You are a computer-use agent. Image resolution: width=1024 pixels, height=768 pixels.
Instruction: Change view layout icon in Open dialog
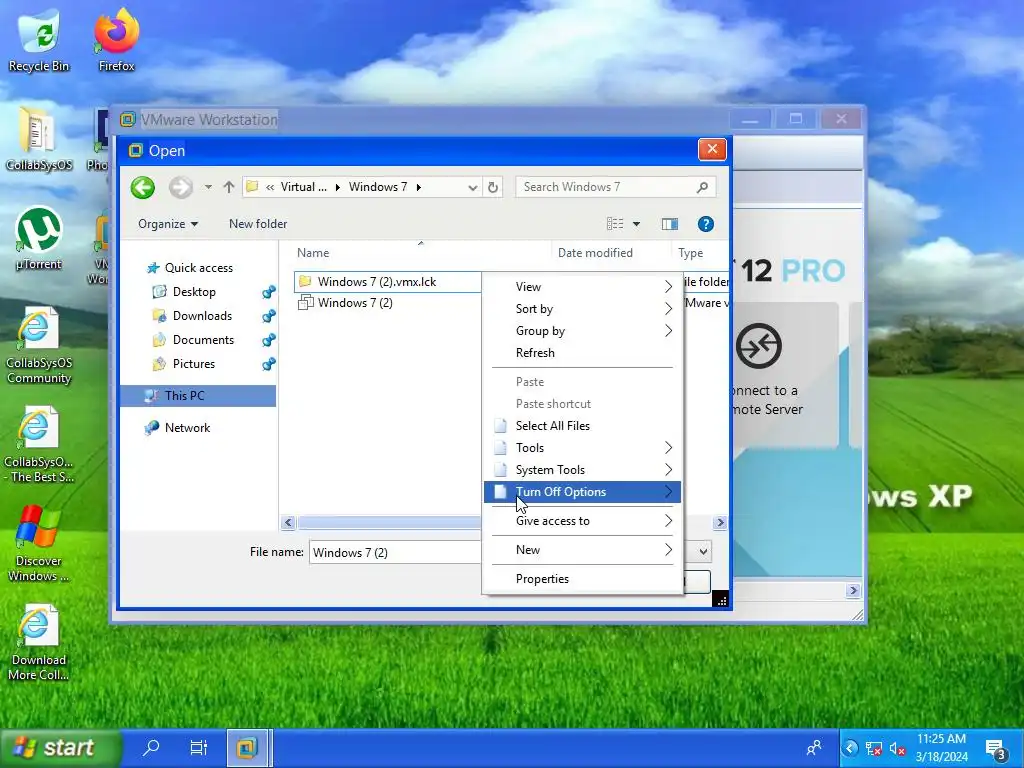pos(615,224)
